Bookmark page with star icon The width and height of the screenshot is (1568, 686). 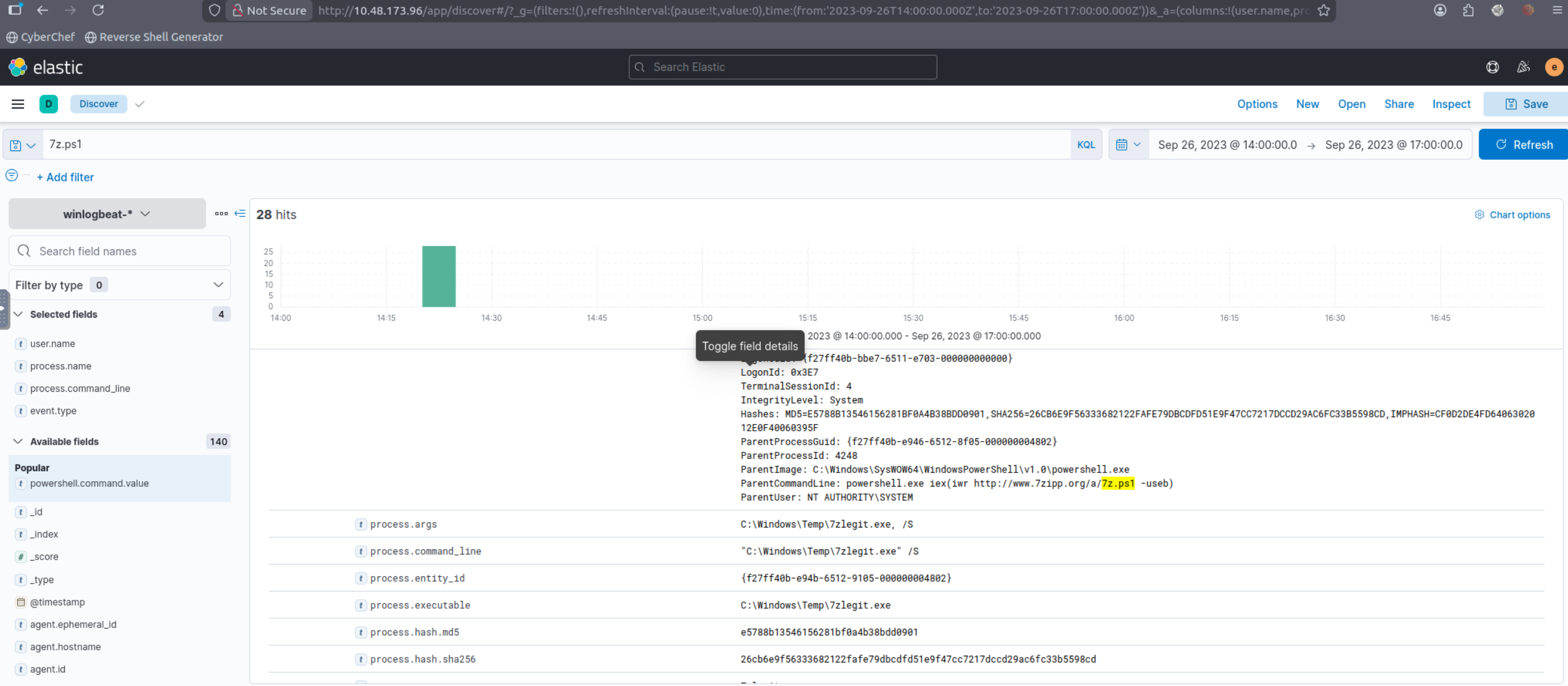point(1324,10)
